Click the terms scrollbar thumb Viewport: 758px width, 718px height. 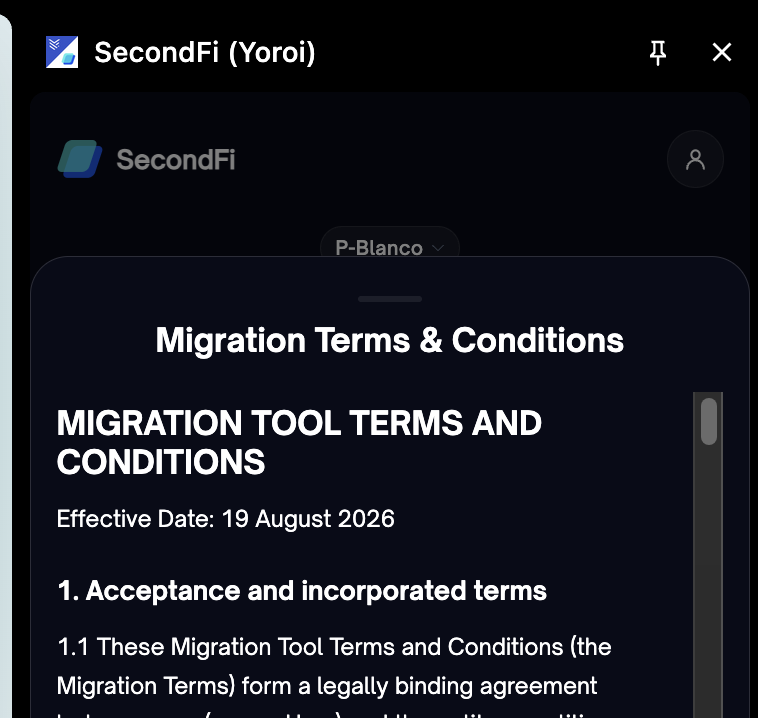pos(709,421)
